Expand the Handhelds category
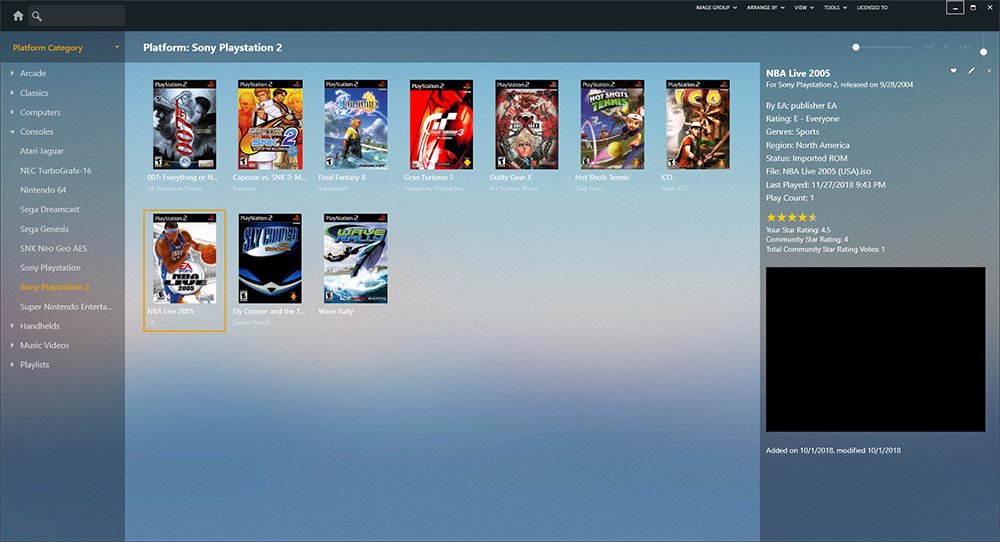This screenshot has height=542, width=1000. coord(12,326)
